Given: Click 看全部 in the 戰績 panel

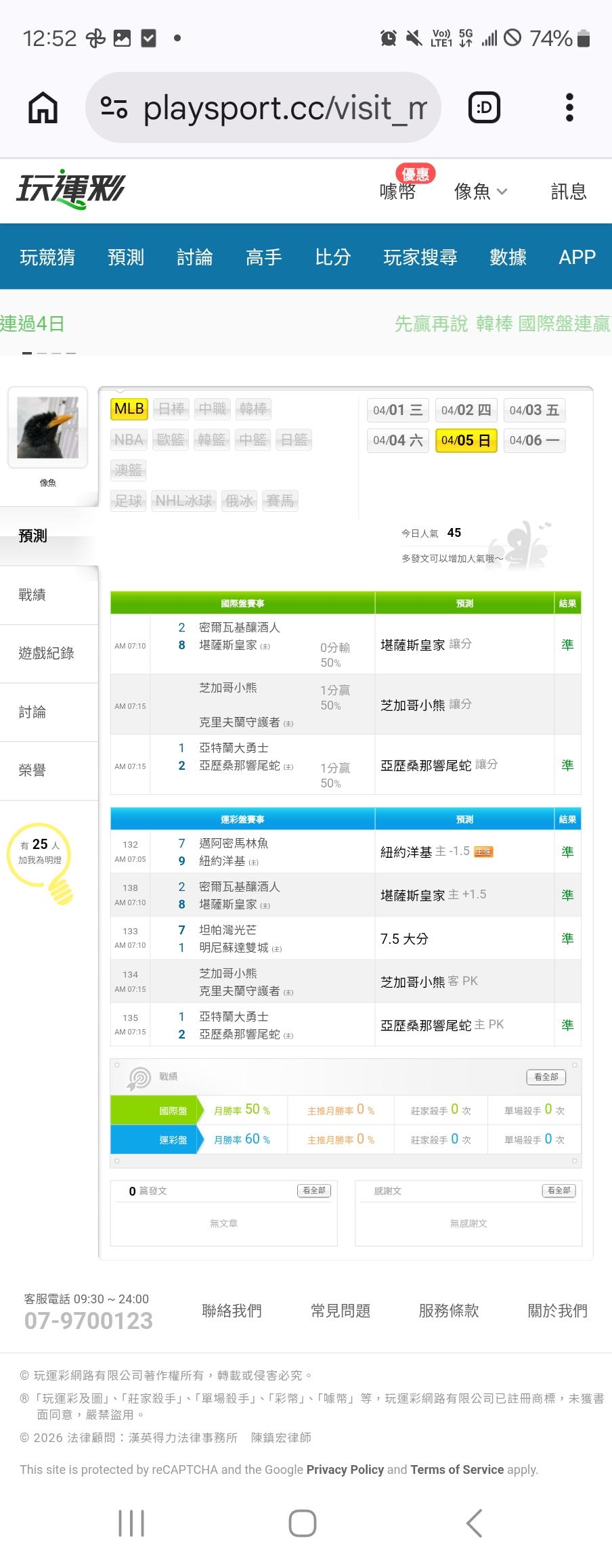Looking at the screenshot, I should point(546,1076).
